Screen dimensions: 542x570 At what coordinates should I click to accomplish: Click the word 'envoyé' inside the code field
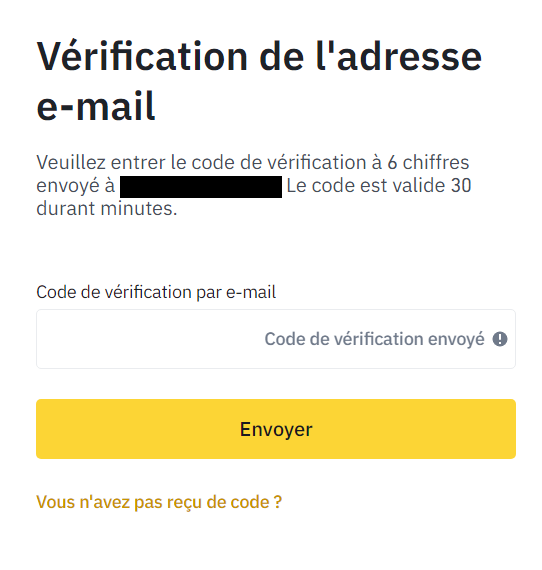(x=457, y=340)
